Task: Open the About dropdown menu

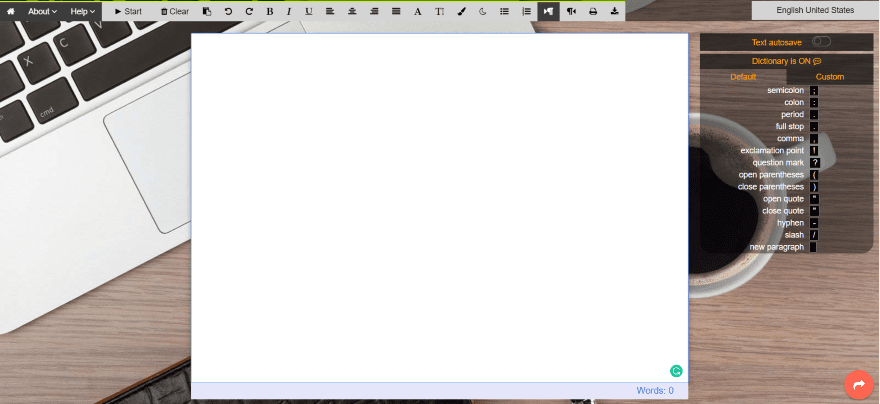Action: (43, 11)
